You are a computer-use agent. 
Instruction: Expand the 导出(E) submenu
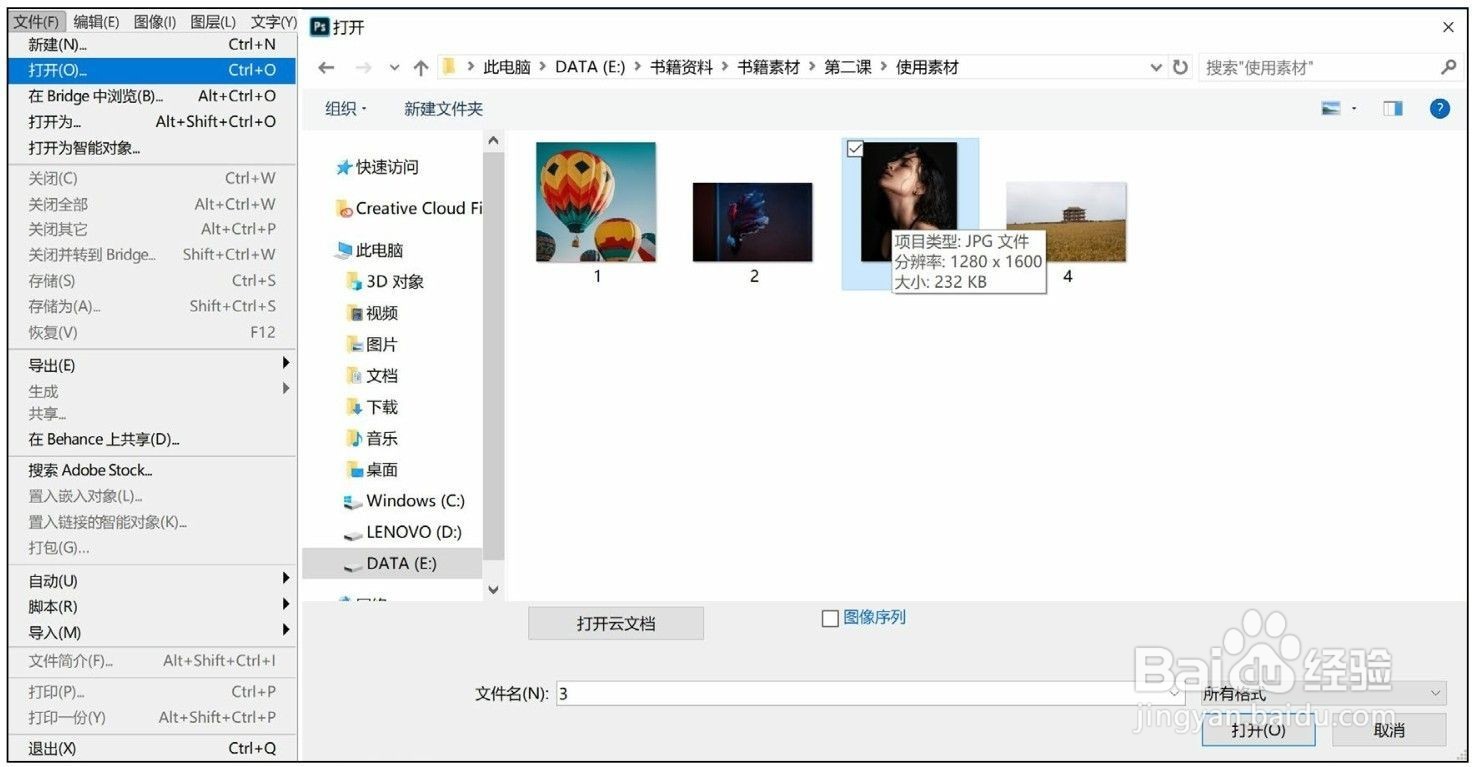point(150,365)
